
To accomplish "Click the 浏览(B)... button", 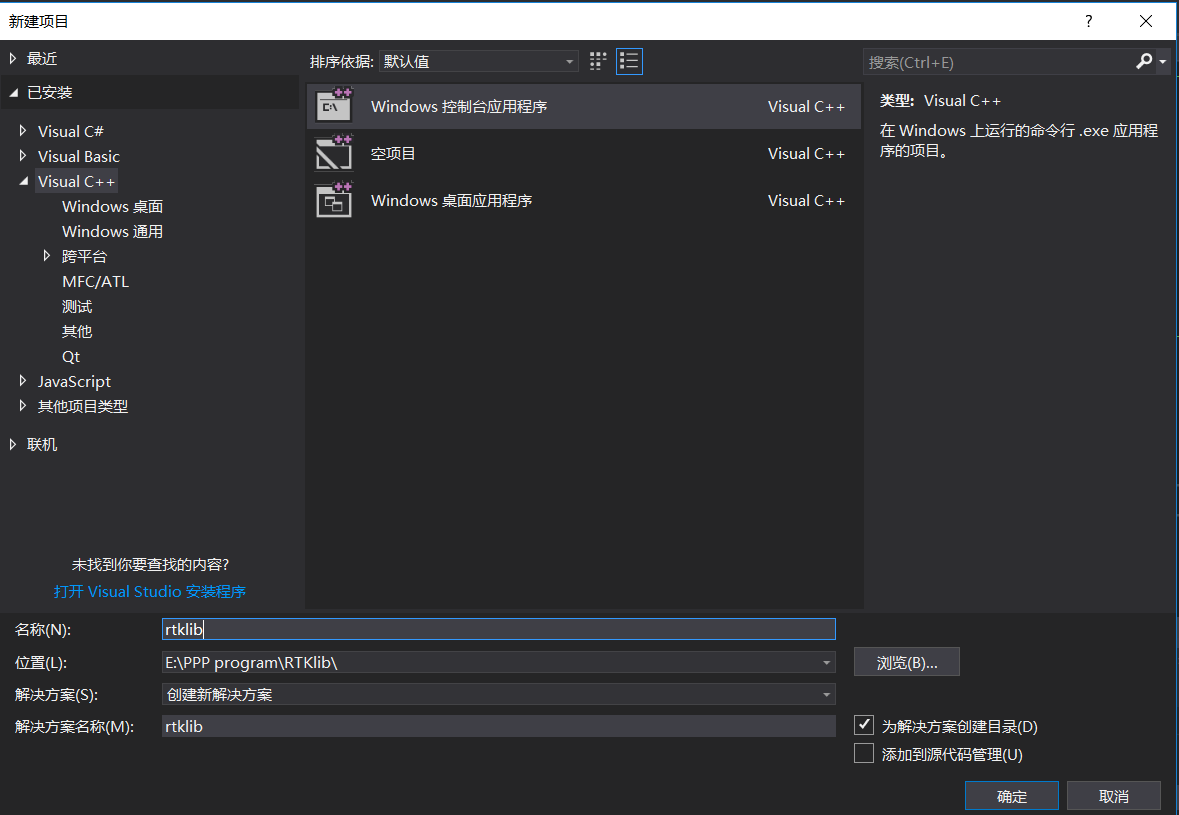I will (906, 661).
